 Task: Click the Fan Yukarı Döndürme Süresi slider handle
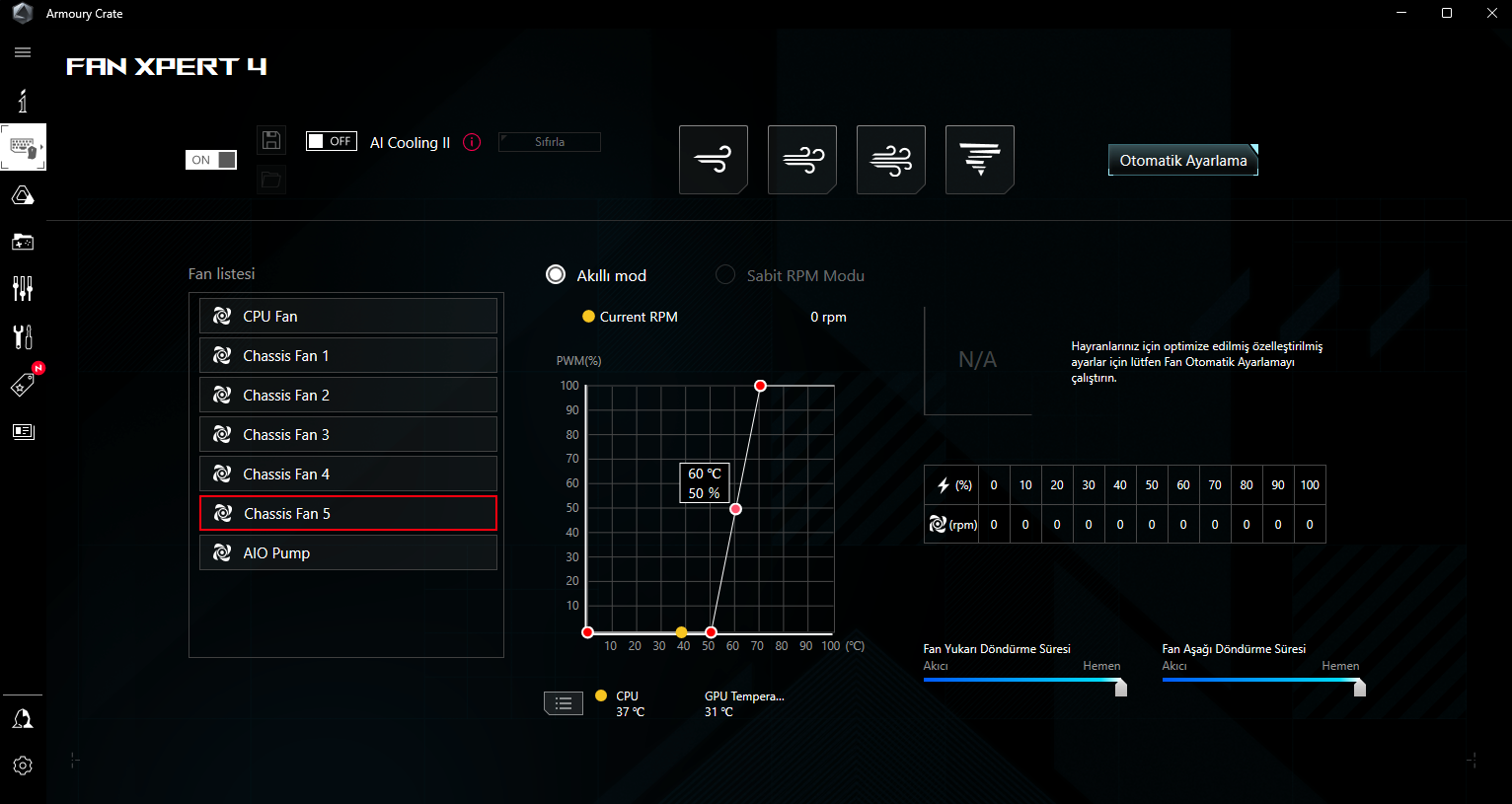coord(1121,688)
